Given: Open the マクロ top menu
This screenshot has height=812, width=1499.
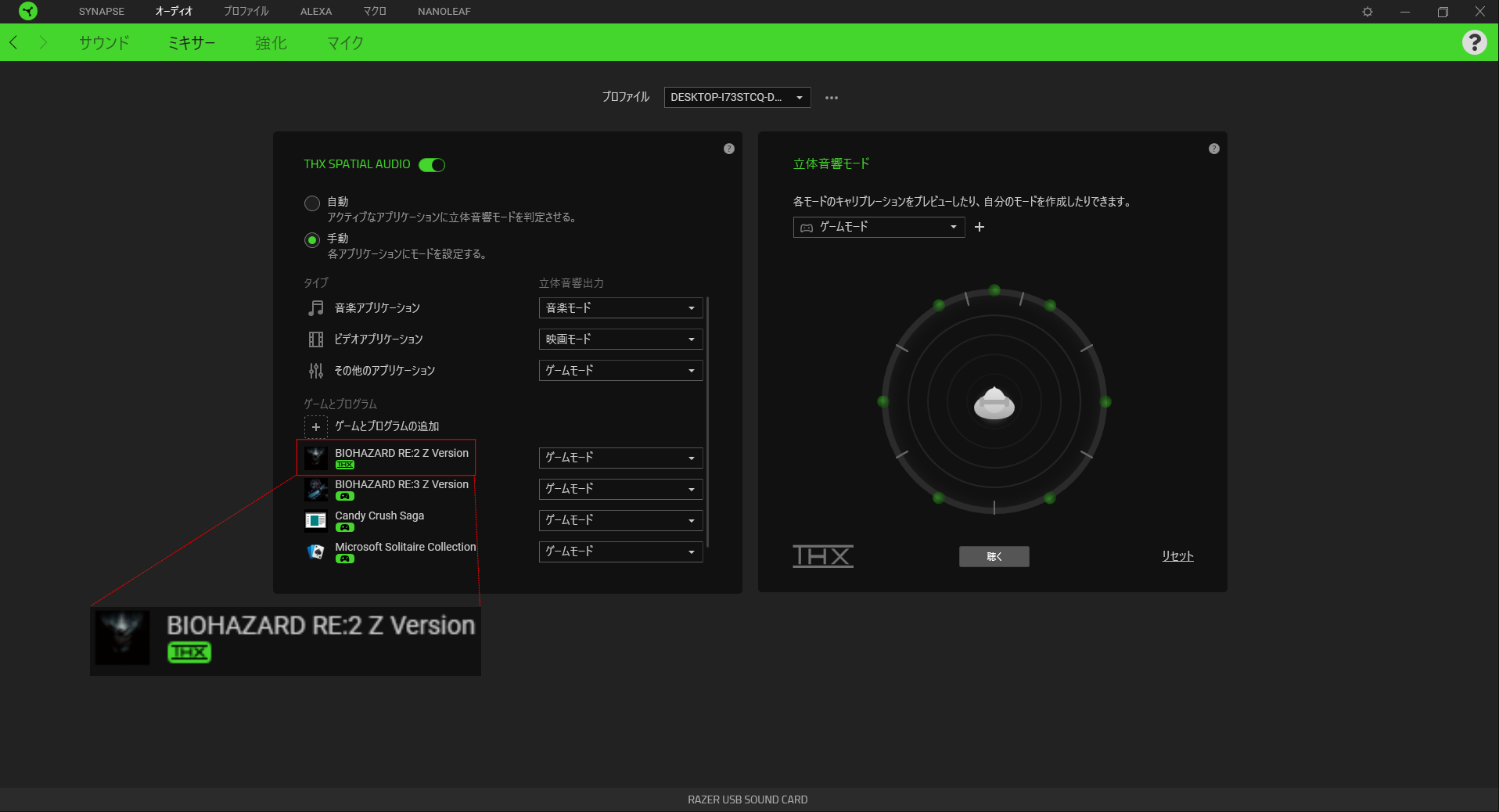Looking at the screenshot, I should [x=375, y=12].
